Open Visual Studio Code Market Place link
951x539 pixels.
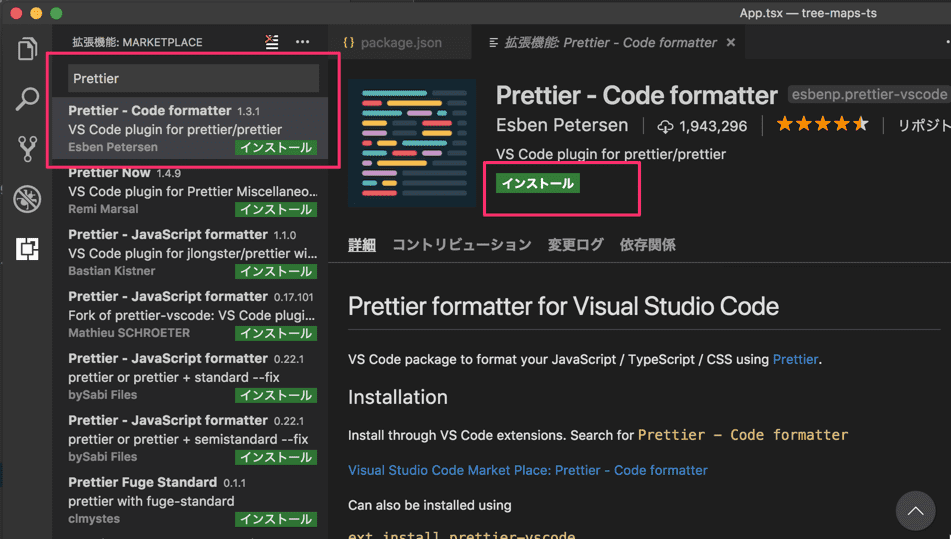528,470
